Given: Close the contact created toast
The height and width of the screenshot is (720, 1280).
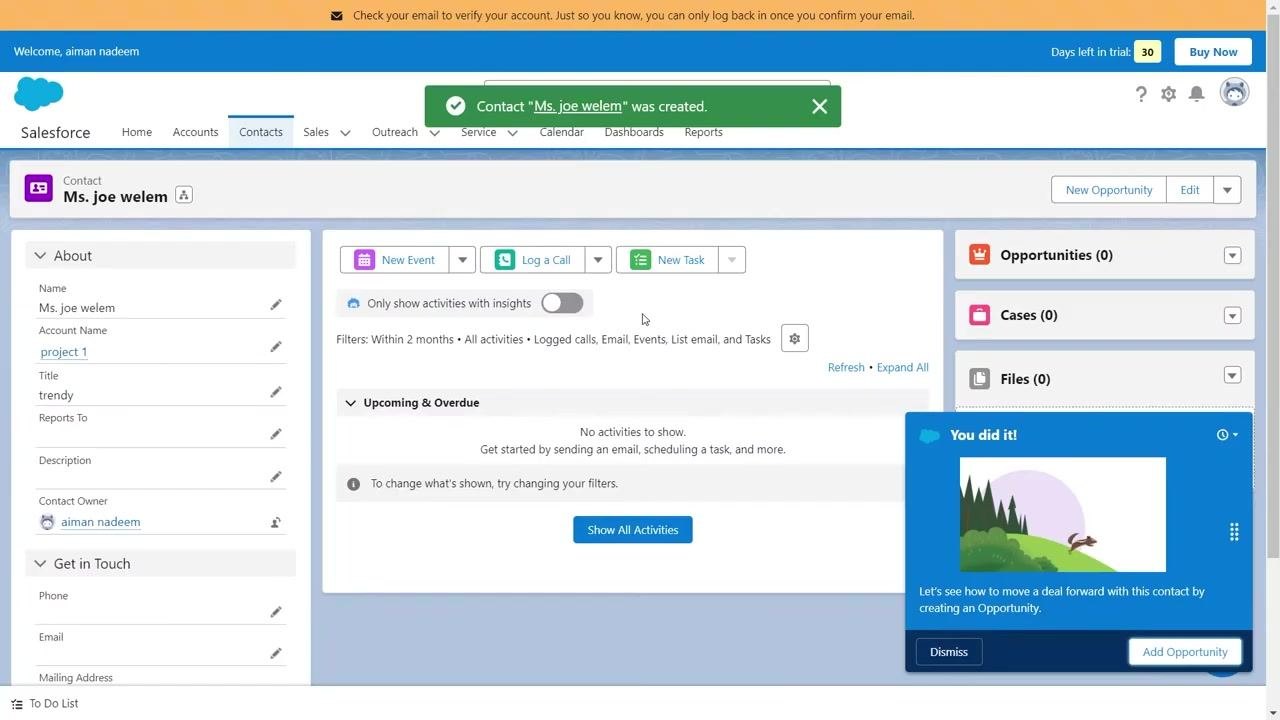Looking at the screenshot, I should (x=820, y=106).
